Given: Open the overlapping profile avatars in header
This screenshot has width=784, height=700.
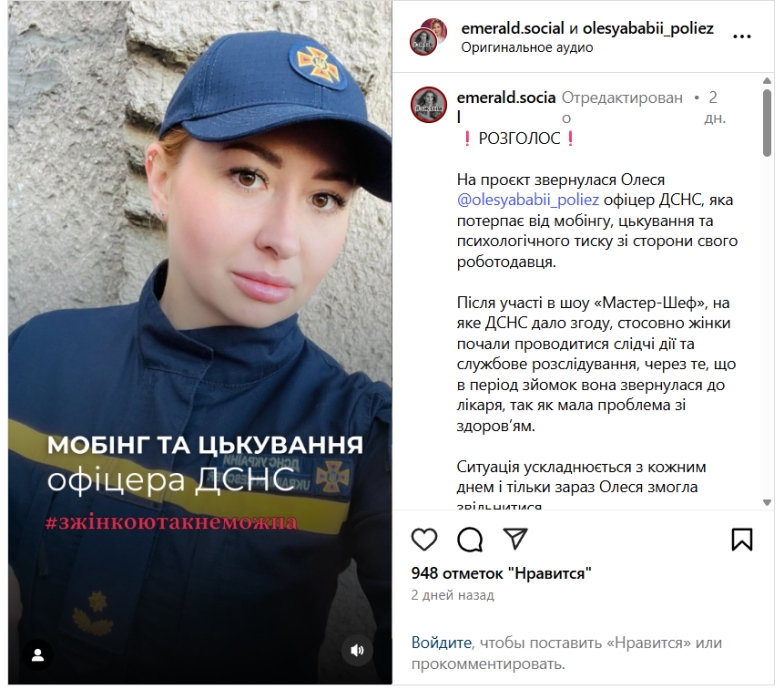Looking at the screenshot, I should coord(428,36).
